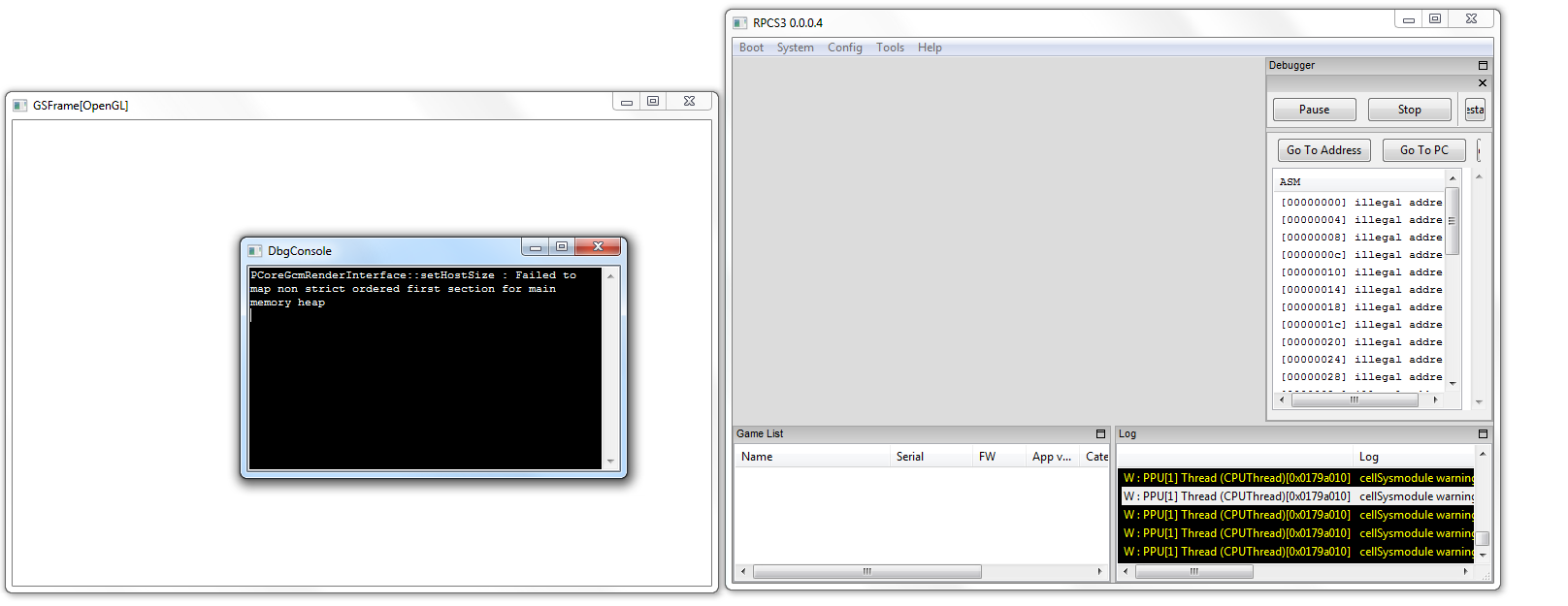Click the GSFrame[OpenGL] window icon
1568x606 pixels.
click(19, 106)
